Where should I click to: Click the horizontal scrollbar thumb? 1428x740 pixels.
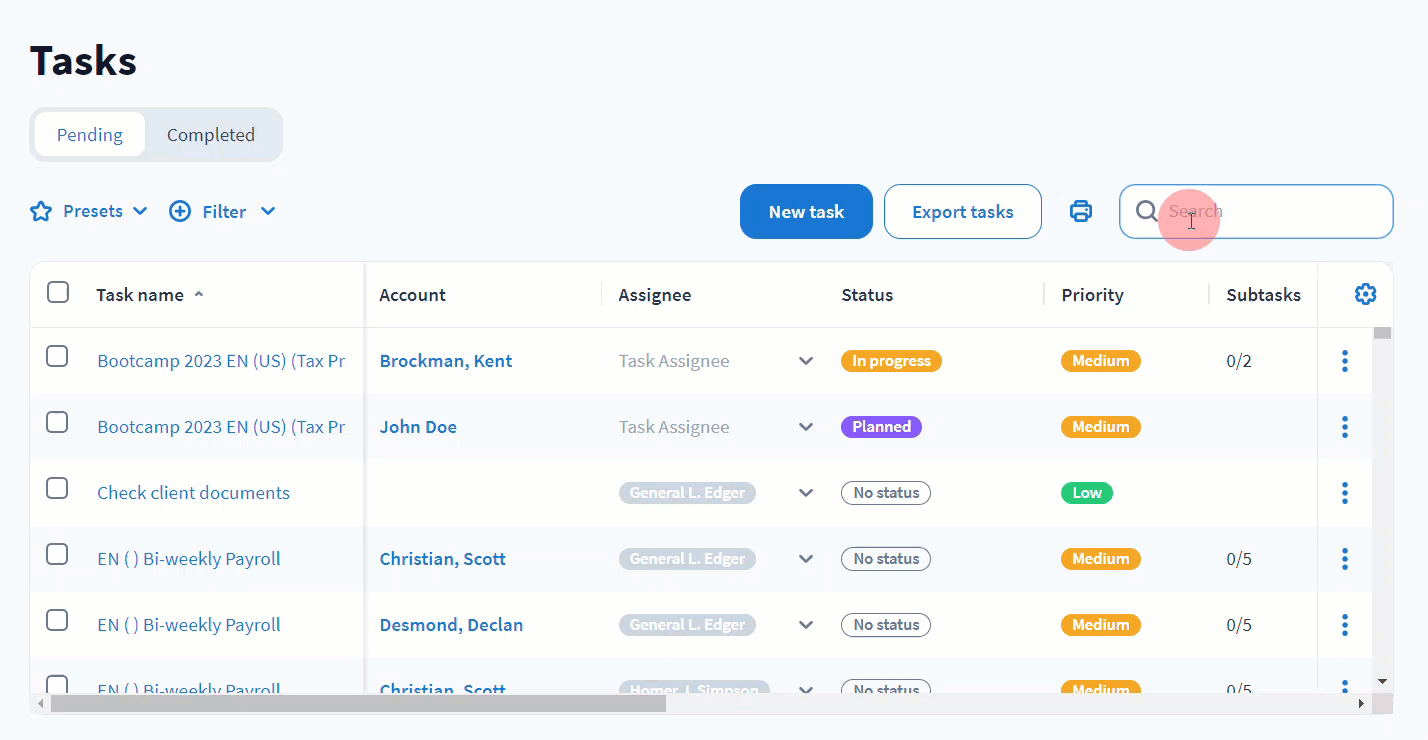[x=358, y=704]
